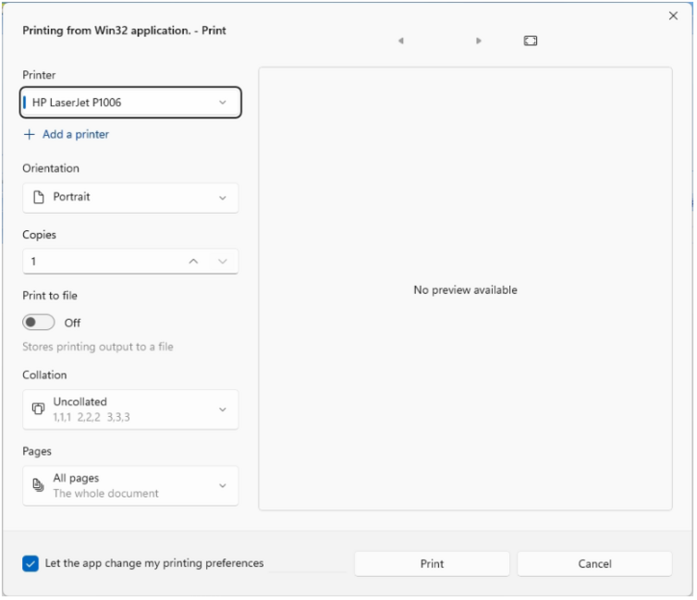Viewport: 697px width, 600px height.
Task: Increase copies with the up arrow
Action: [193, 262]
